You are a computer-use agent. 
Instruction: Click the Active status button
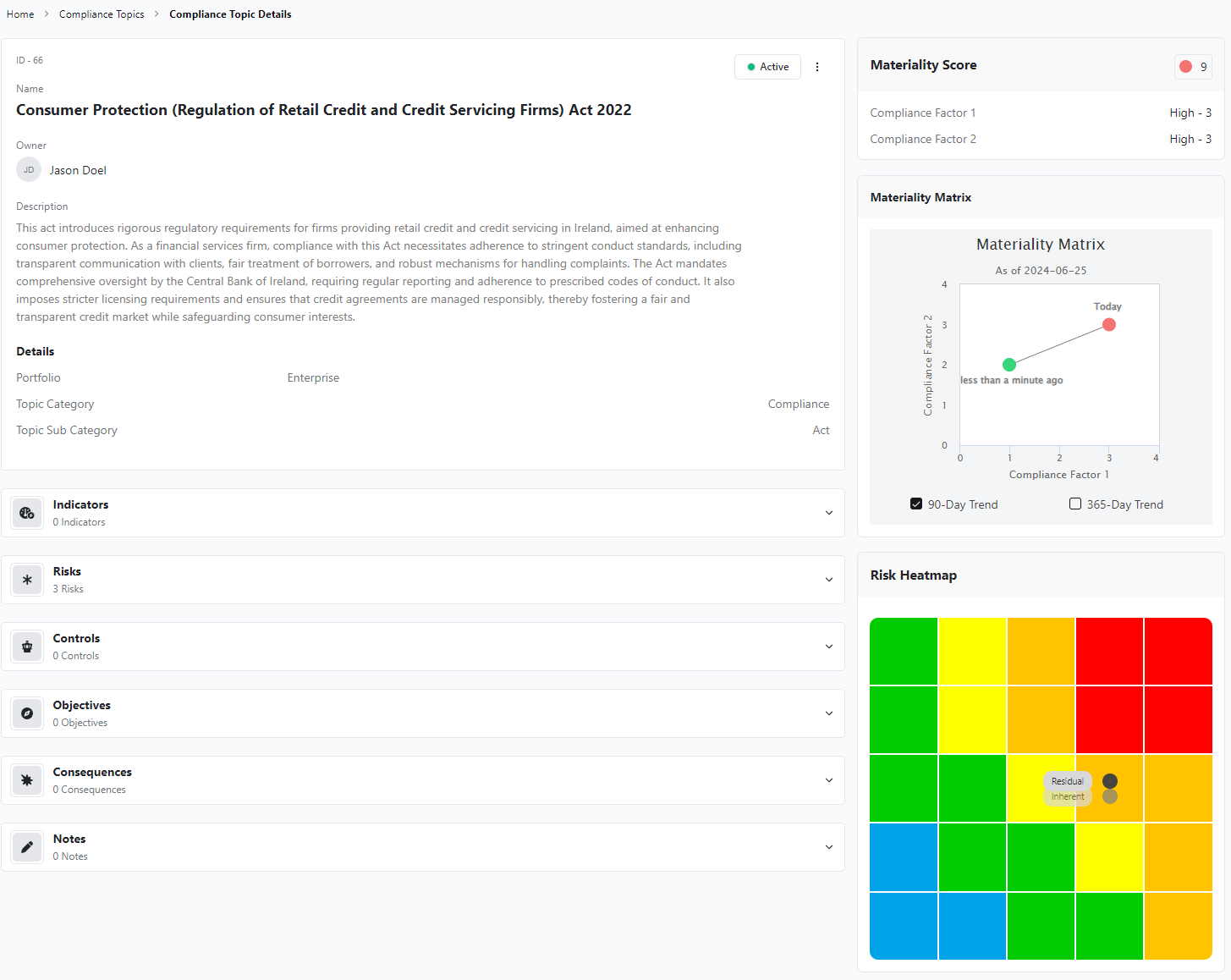767,67
